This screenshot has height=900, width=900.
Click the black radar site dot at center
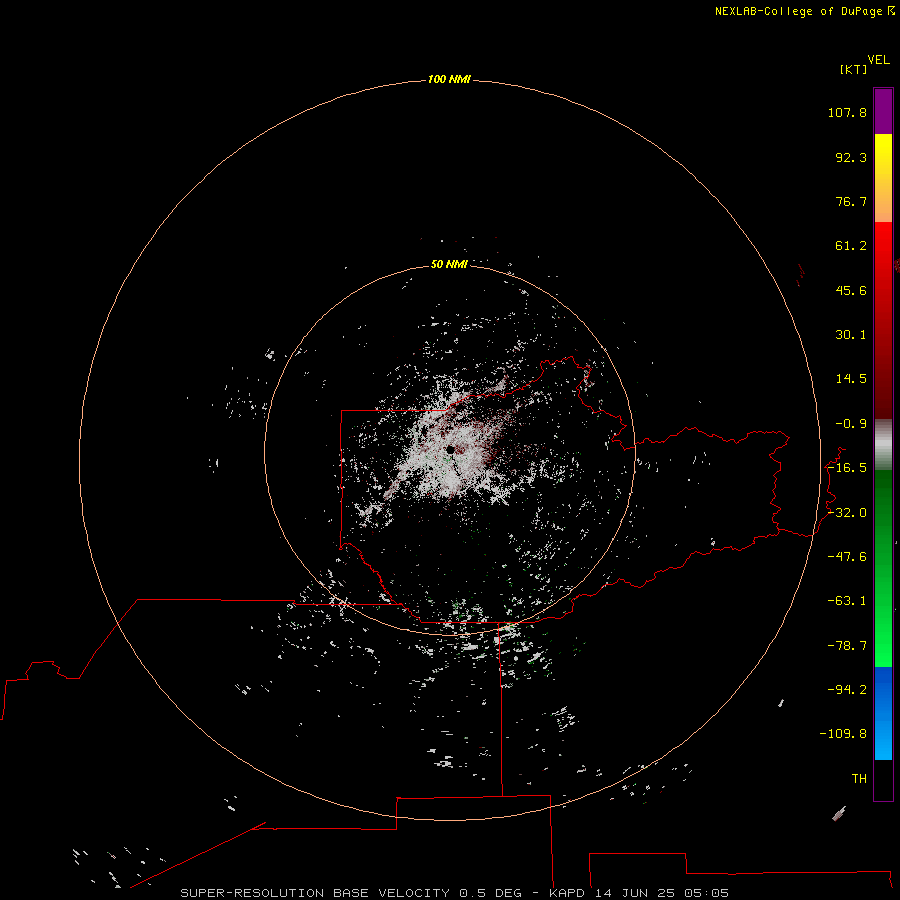[451, 449]
